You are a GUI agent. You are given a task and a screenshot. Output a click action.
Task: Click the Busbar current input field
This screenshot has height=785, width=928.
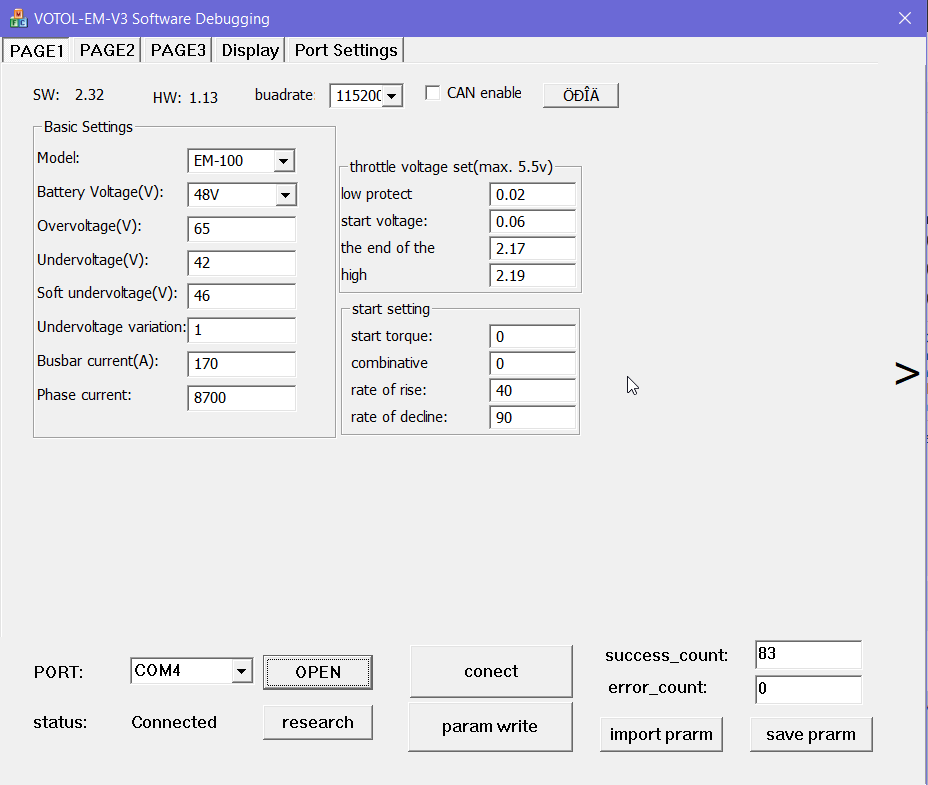[241, 364]
